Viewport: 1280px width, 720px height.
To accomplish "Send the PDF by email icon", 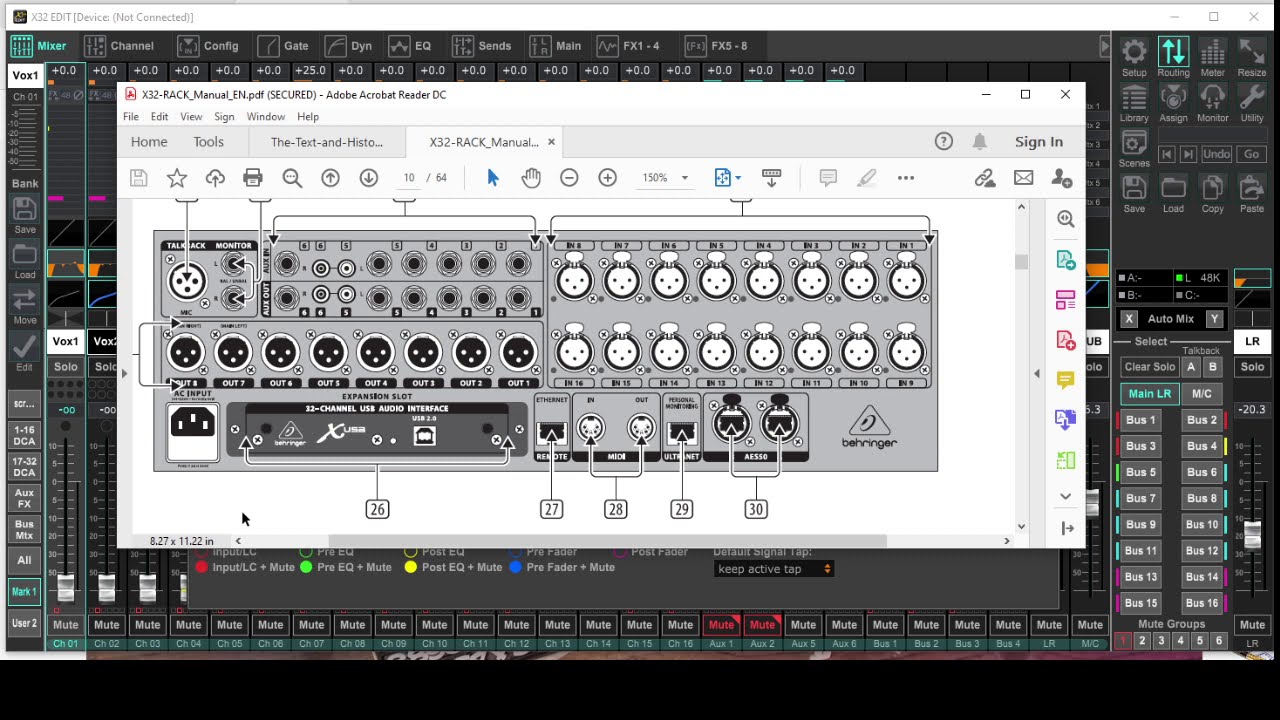I will [1023, 178].
